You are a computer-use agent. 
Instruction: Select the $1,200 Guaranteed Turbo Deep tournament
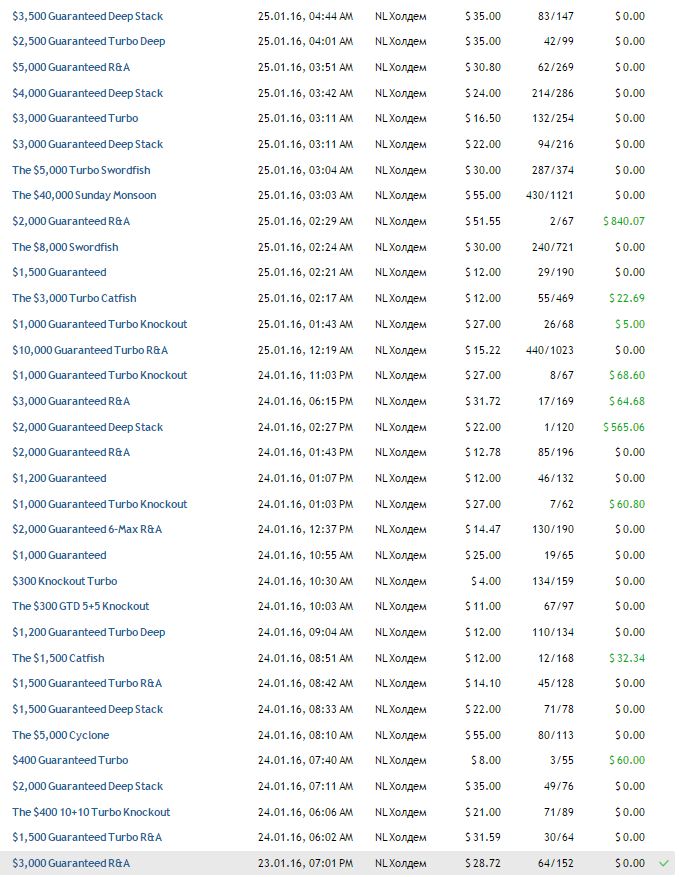pyautogui.click(x=88, y=632)
